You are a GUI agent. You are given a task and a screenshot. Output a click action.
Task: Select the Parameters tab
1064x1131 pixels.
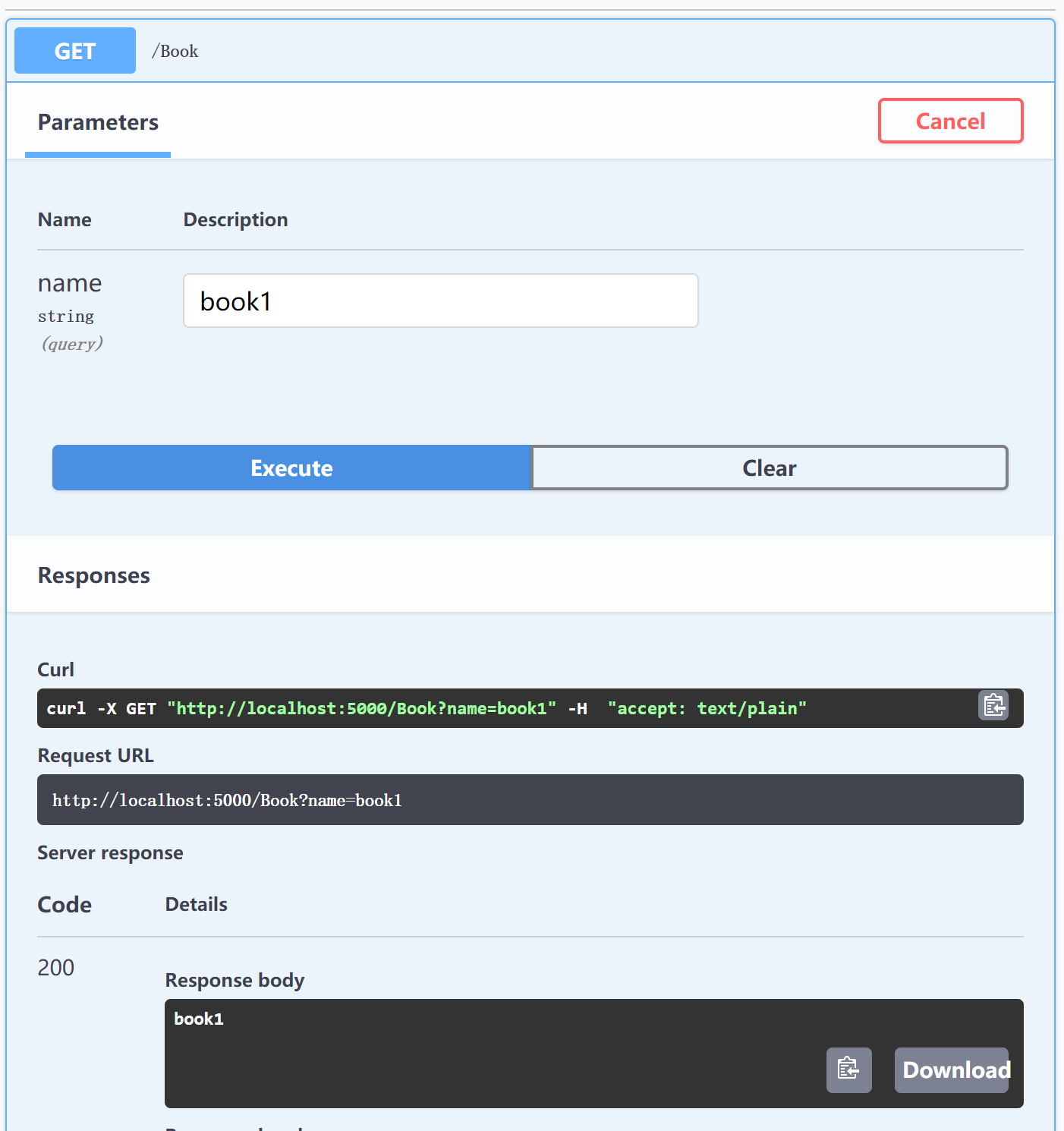[98, 122]
